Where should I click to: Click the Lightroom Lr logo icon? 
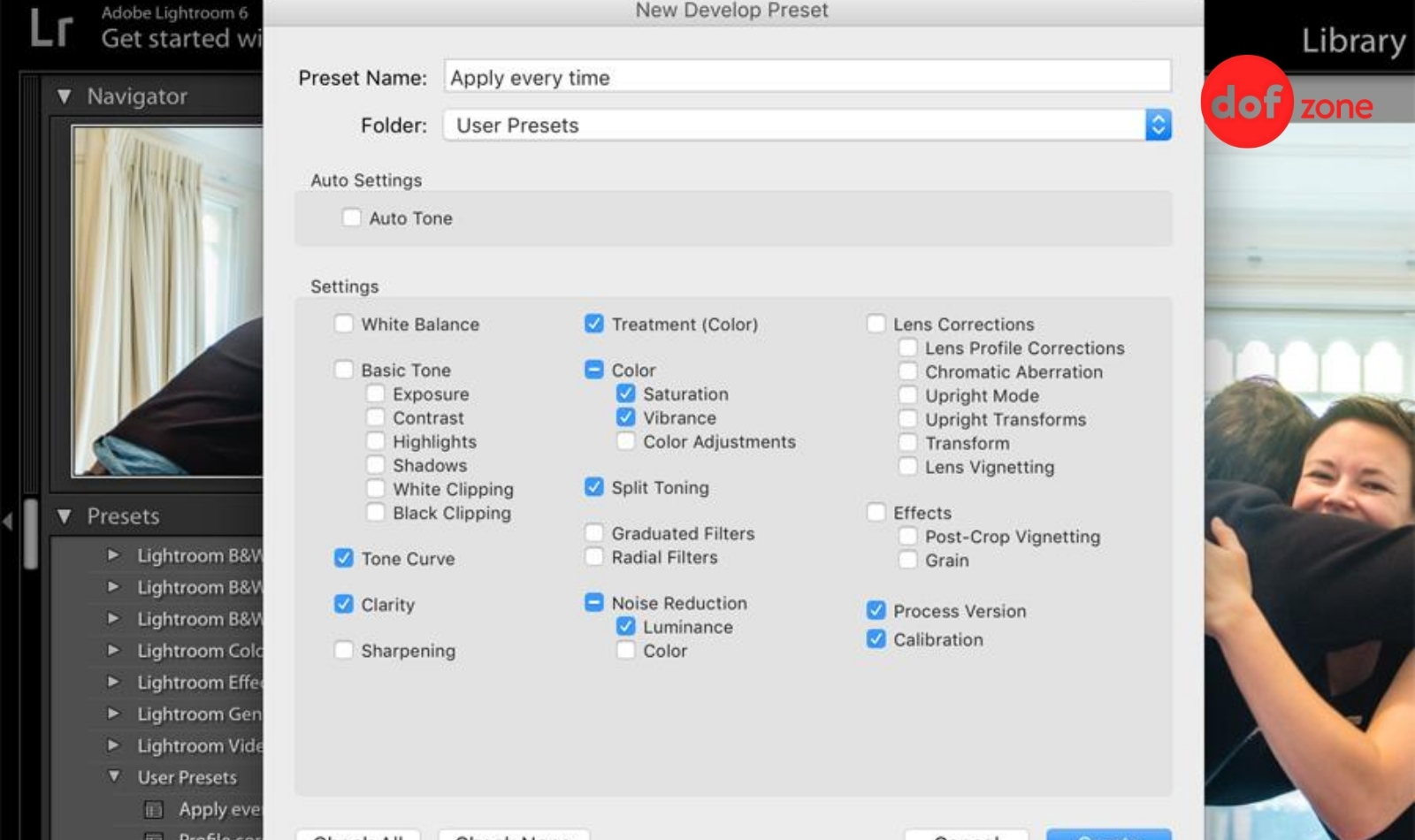pos(50,27)
